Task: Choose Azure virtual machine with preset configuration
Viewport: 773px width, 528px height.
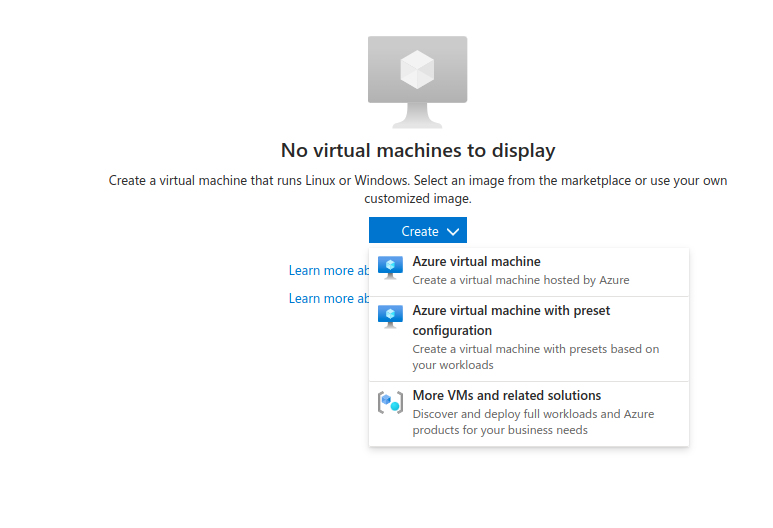Action: pos(528,339)
